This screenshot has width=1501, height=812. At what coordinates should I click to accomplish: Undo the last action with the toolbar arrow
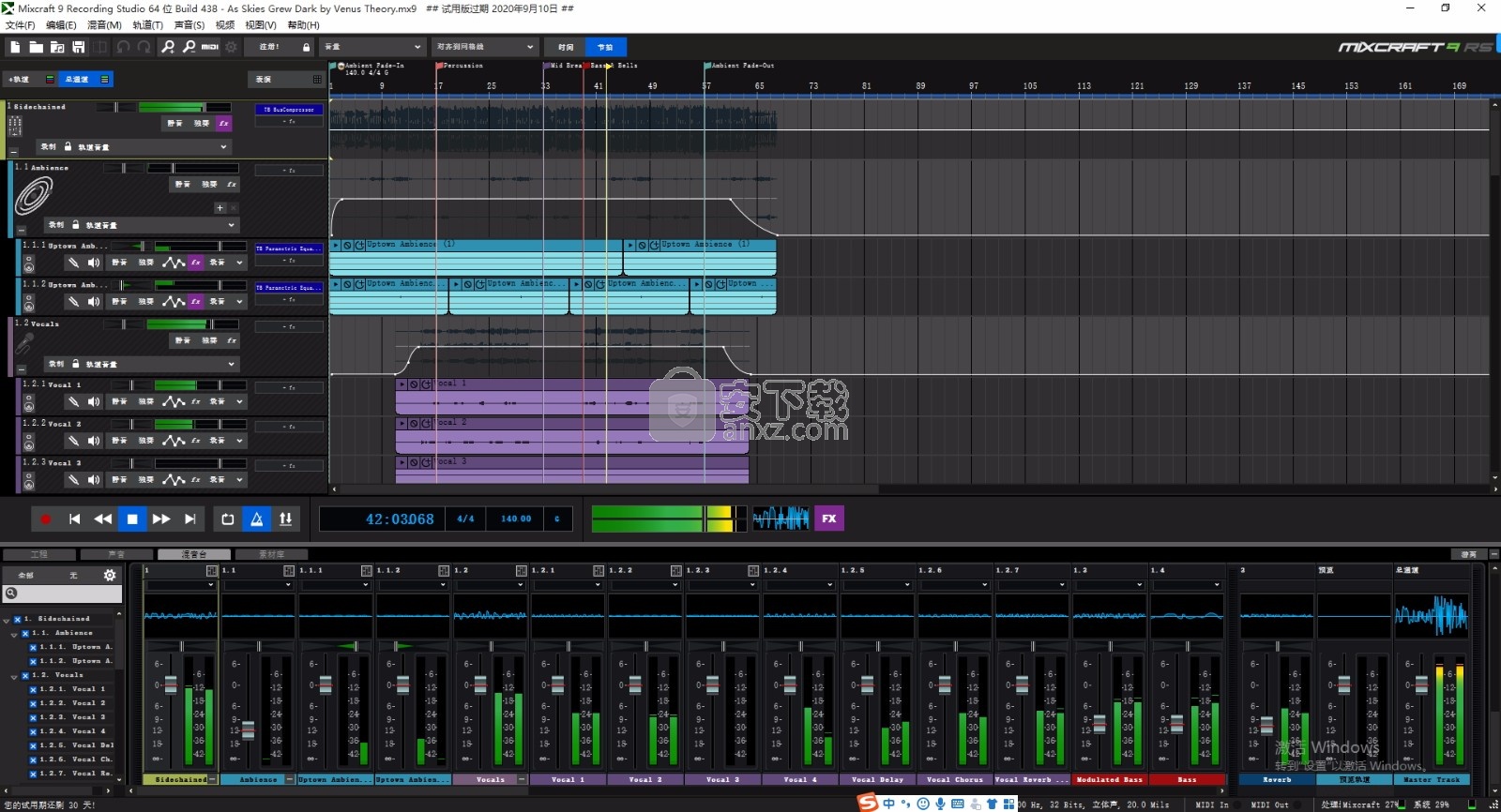pos(123,47)
